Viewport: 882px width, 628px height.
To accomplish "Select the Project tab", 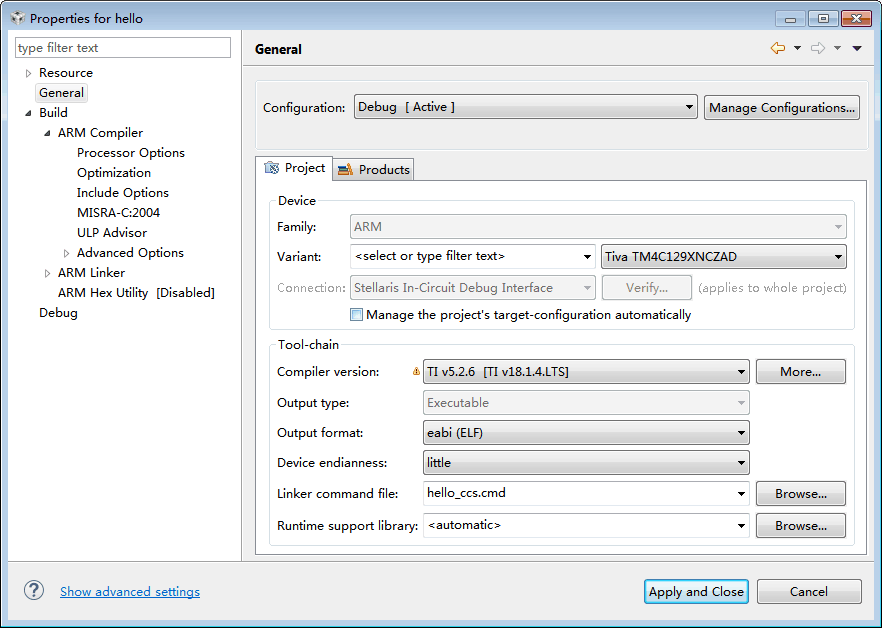I will click(x=295, y=168).
